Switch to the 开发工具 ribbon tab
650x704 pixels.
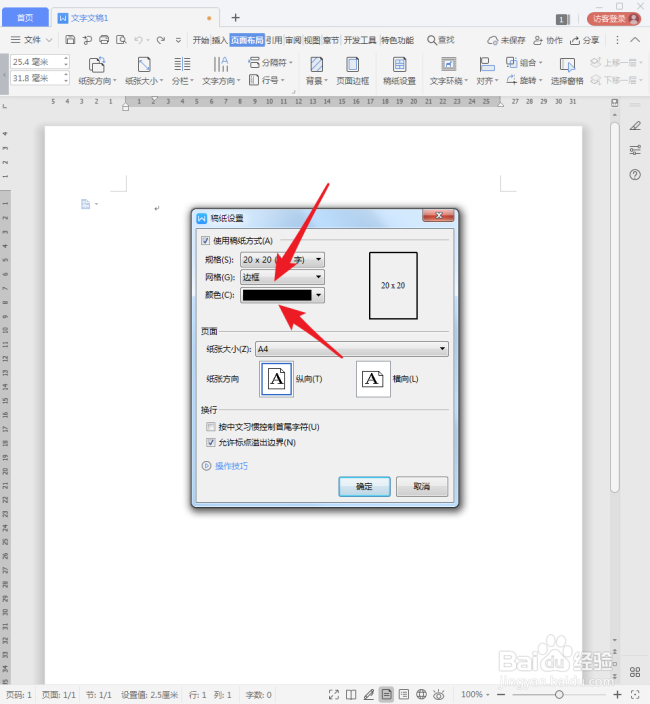360,40
